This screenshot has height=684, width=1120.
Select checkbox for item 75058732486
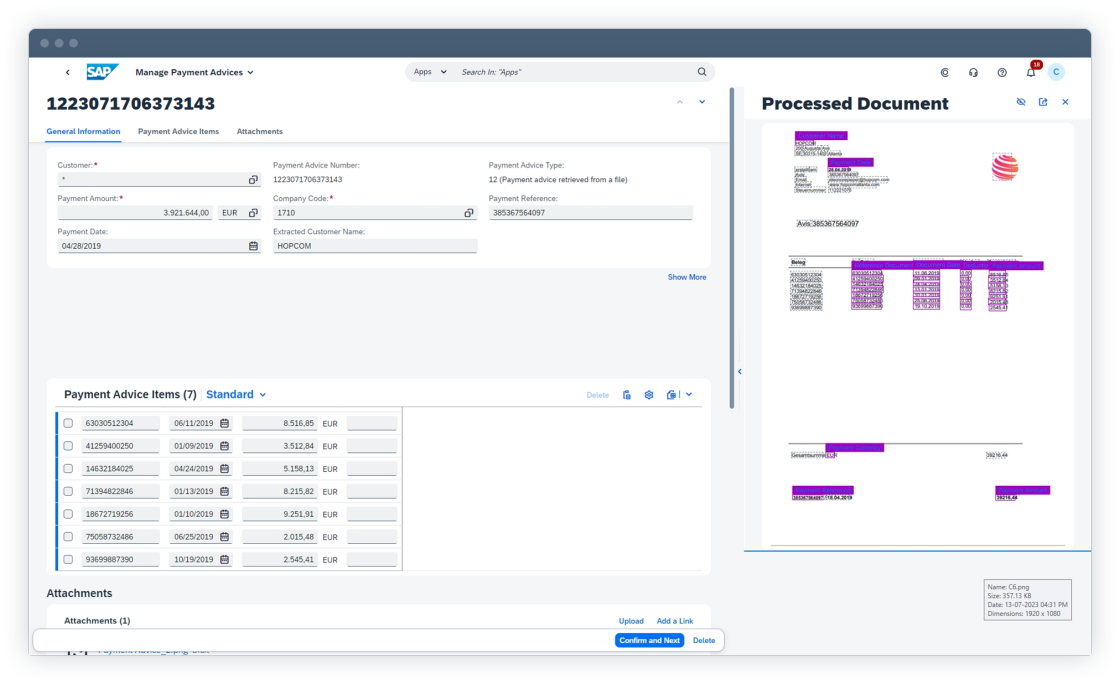coord(68,537)
